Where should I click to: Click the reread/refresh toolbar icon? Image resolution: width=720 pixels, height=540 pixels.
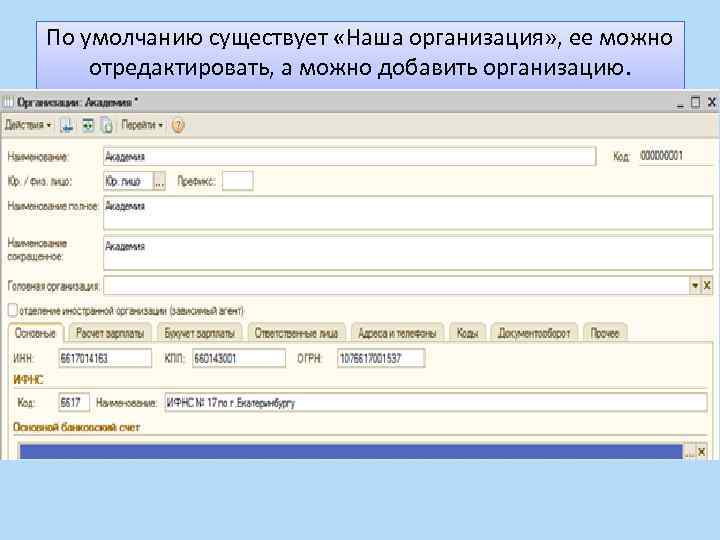point(88,125)
